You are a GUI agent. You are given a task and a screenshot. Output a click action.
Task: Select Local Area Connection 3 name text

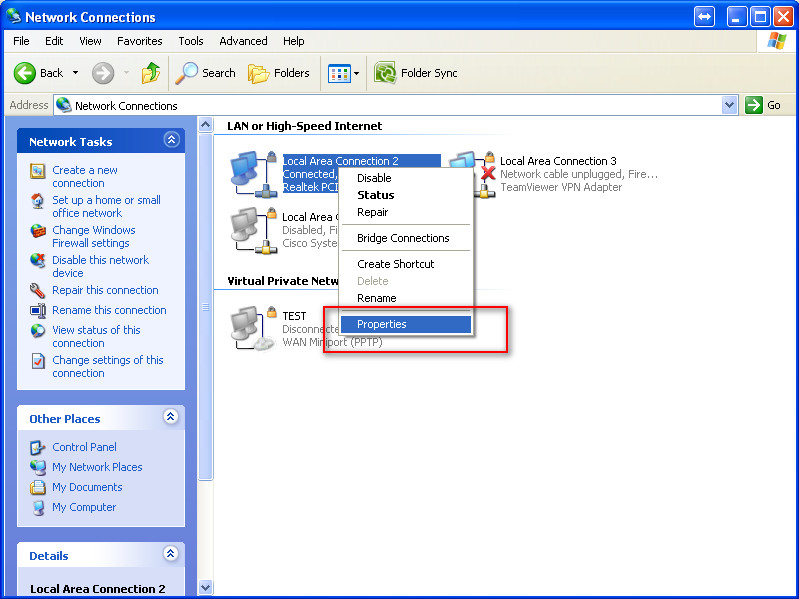[558, 161]
